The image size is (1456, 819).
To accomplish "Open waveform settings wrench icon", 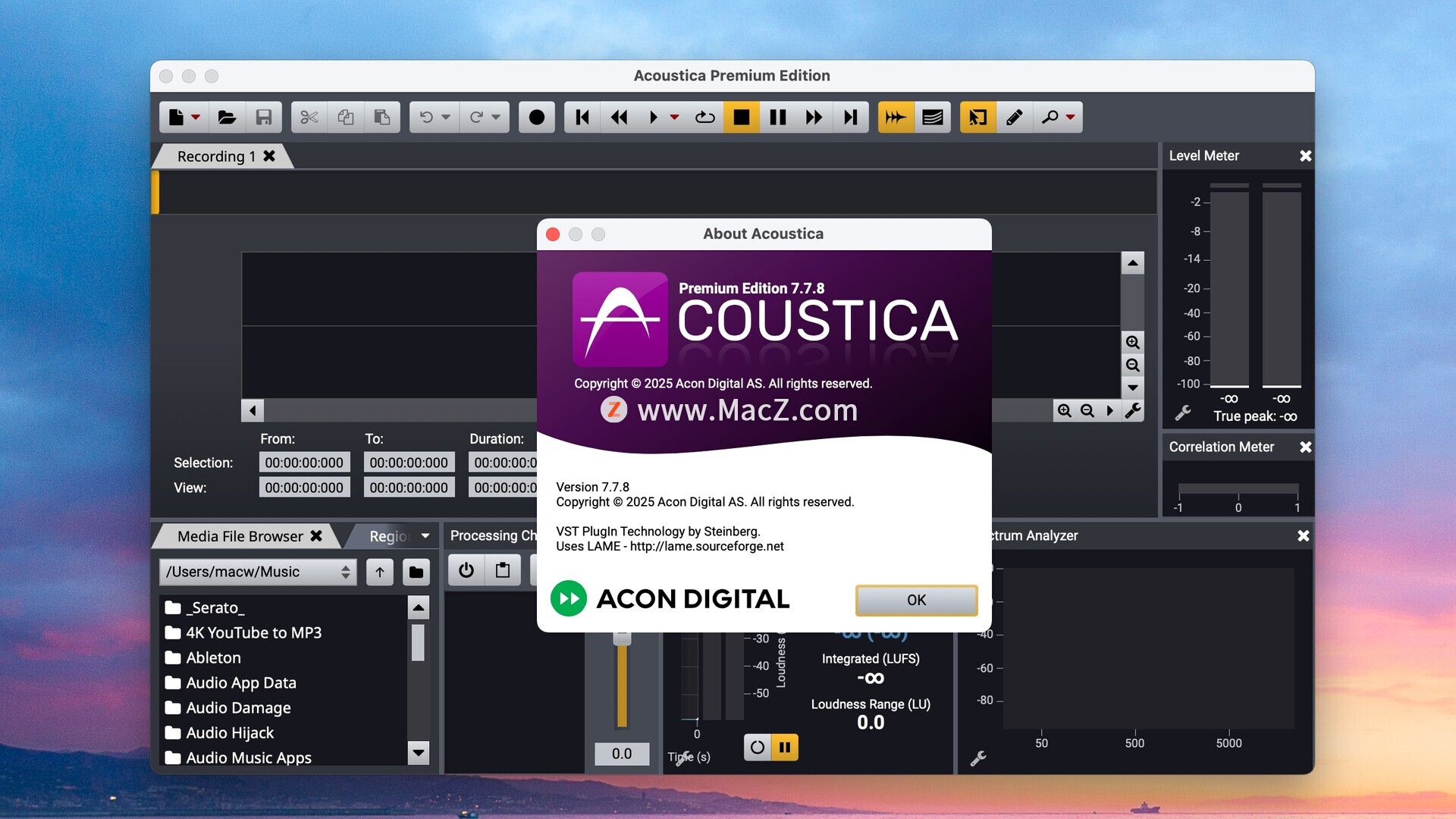I will click(1133, 410).
